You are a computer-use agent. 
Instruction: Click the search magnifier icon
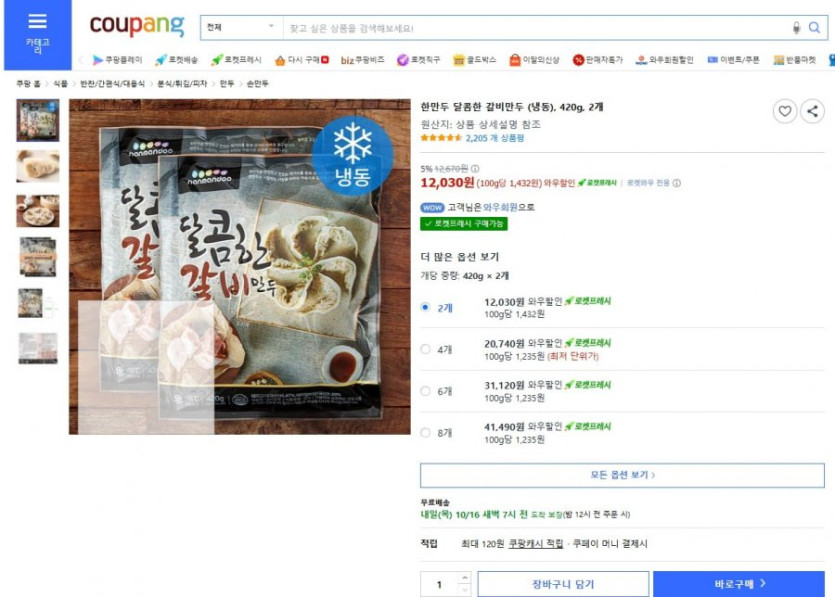[814, 28]
